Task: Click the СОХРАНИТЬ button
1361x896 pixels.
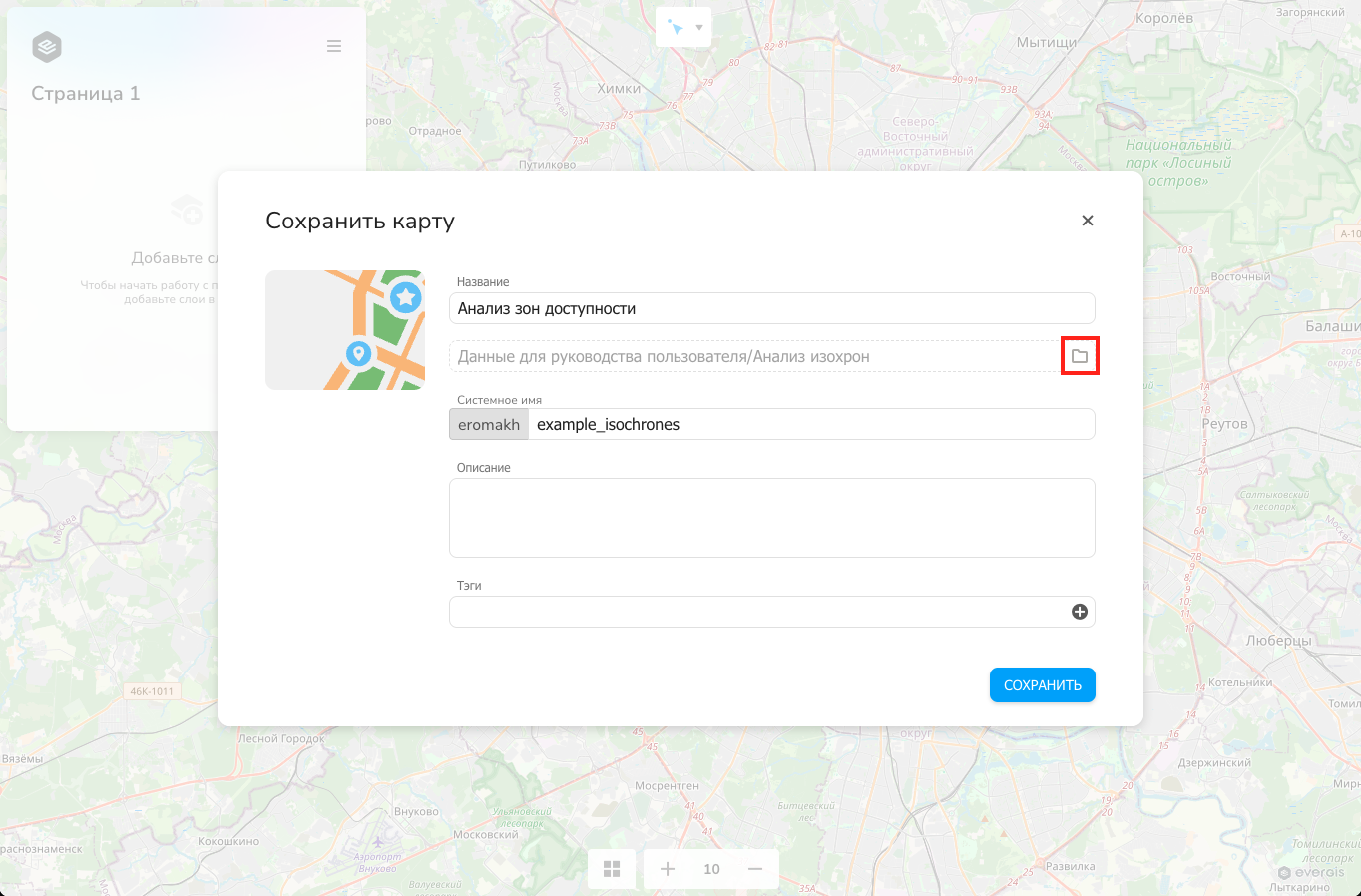Action: coord(1043,685)
